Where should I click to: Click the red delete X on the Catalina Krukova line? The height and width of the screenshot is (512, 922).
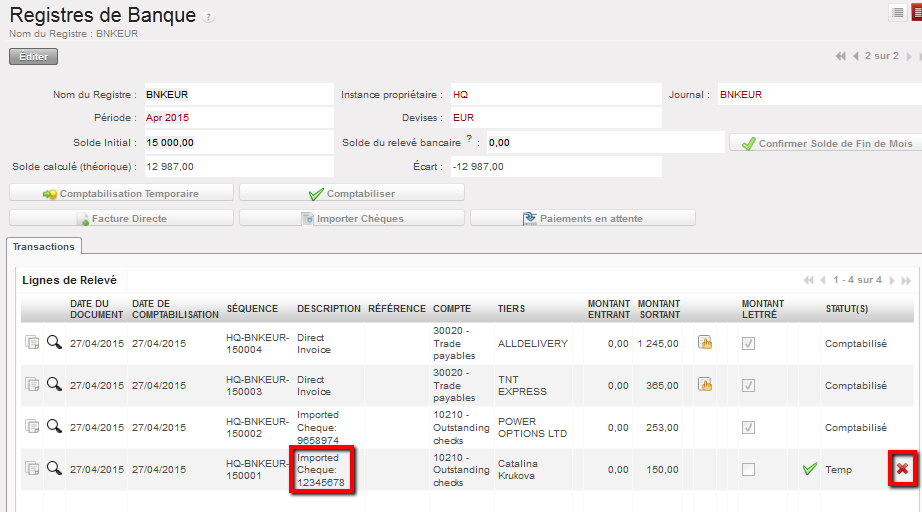point(903,469)
